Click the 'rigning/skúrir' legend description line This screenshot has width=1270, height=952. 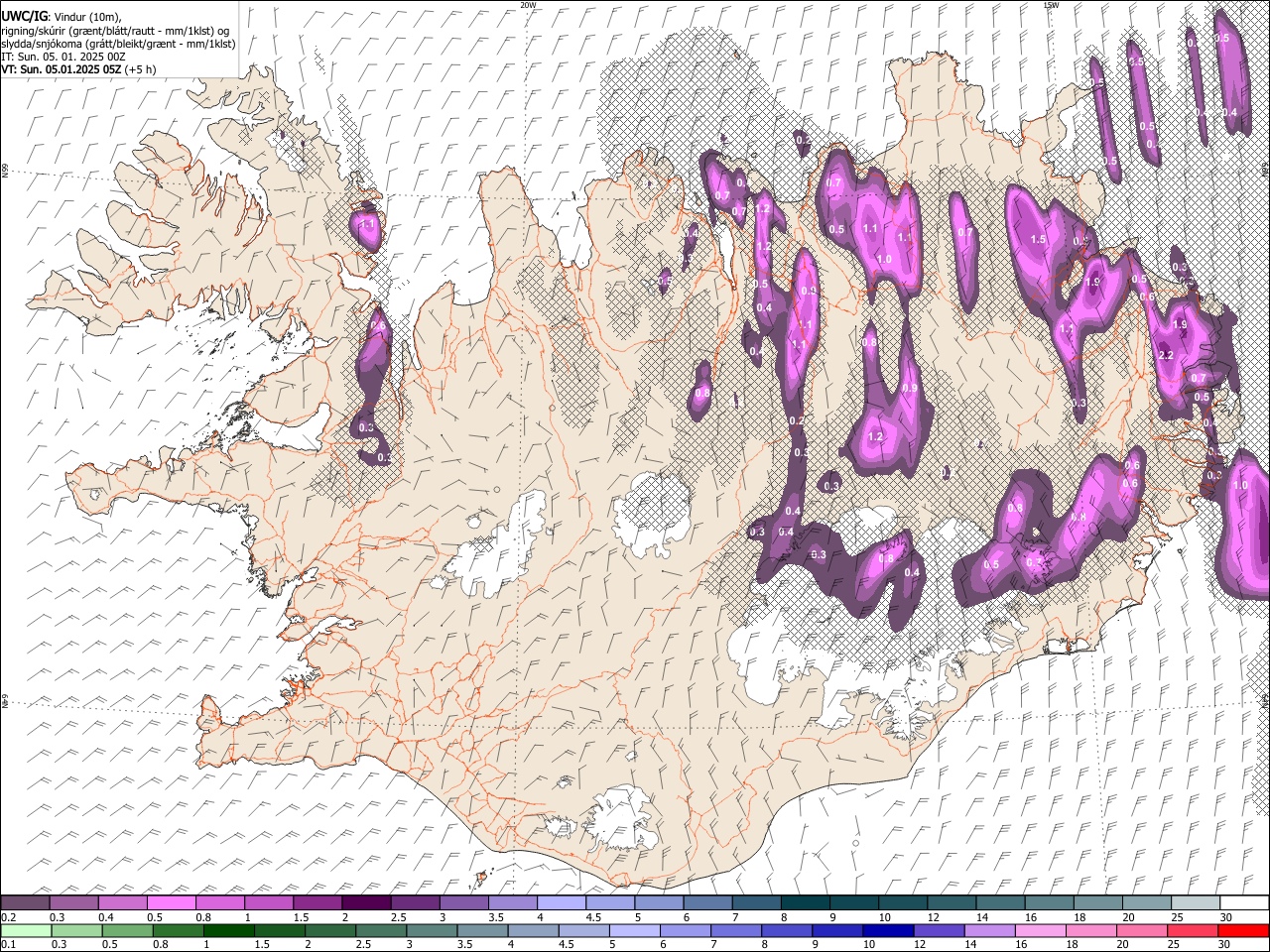pyautogui.click(x=116, y=30)
